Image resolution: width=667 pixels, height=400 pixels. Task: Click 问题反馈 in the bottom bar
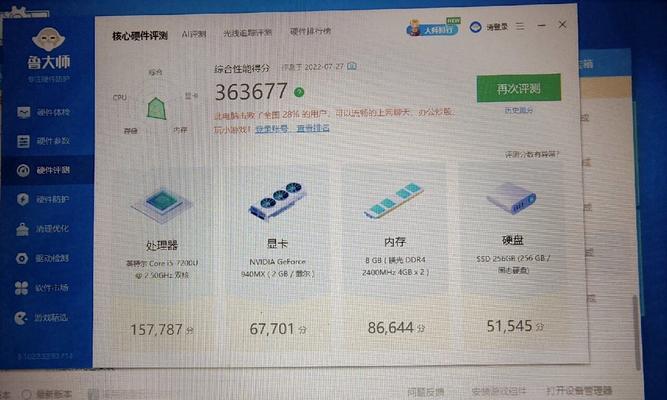[x=426, y=392]
